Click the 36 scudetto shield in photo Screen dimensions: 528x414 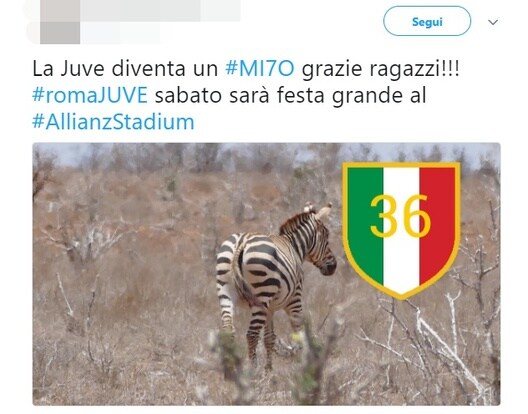401,230
